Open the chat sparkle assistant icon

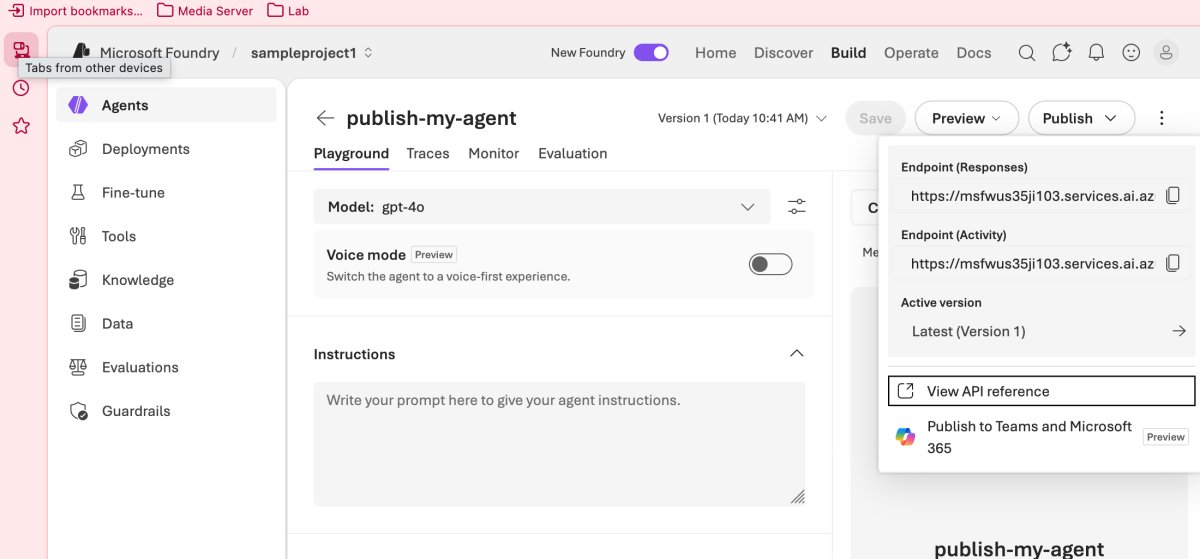click(1062, 53)
